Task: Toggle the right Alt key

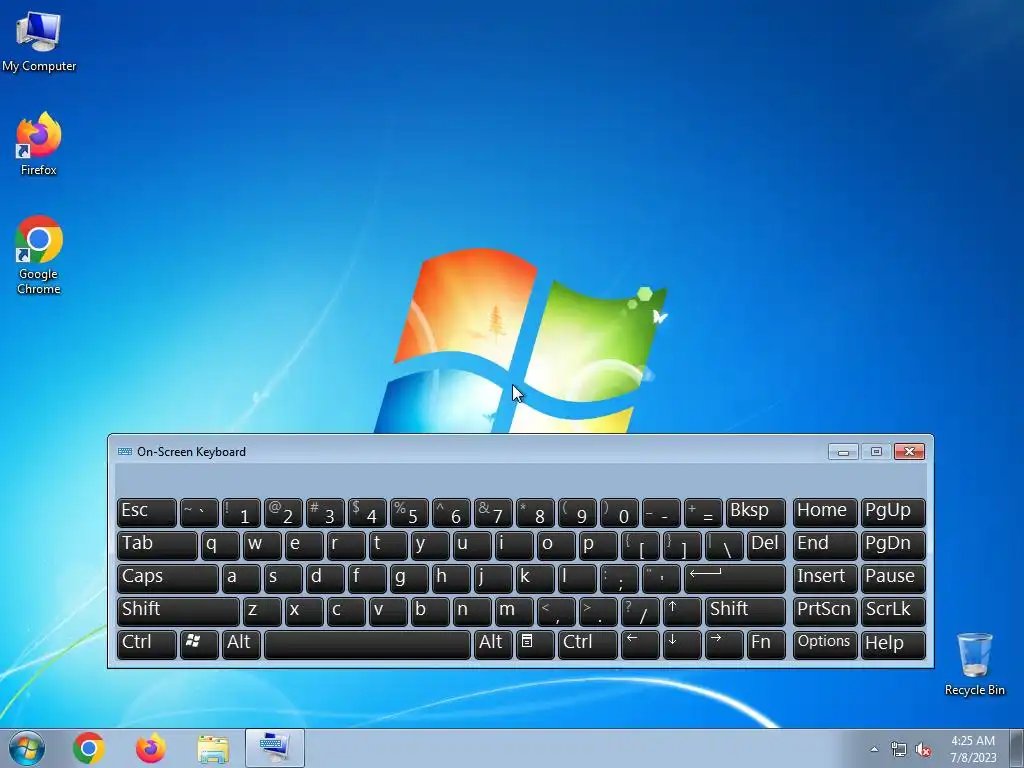Action: click(x=492, y=644)
